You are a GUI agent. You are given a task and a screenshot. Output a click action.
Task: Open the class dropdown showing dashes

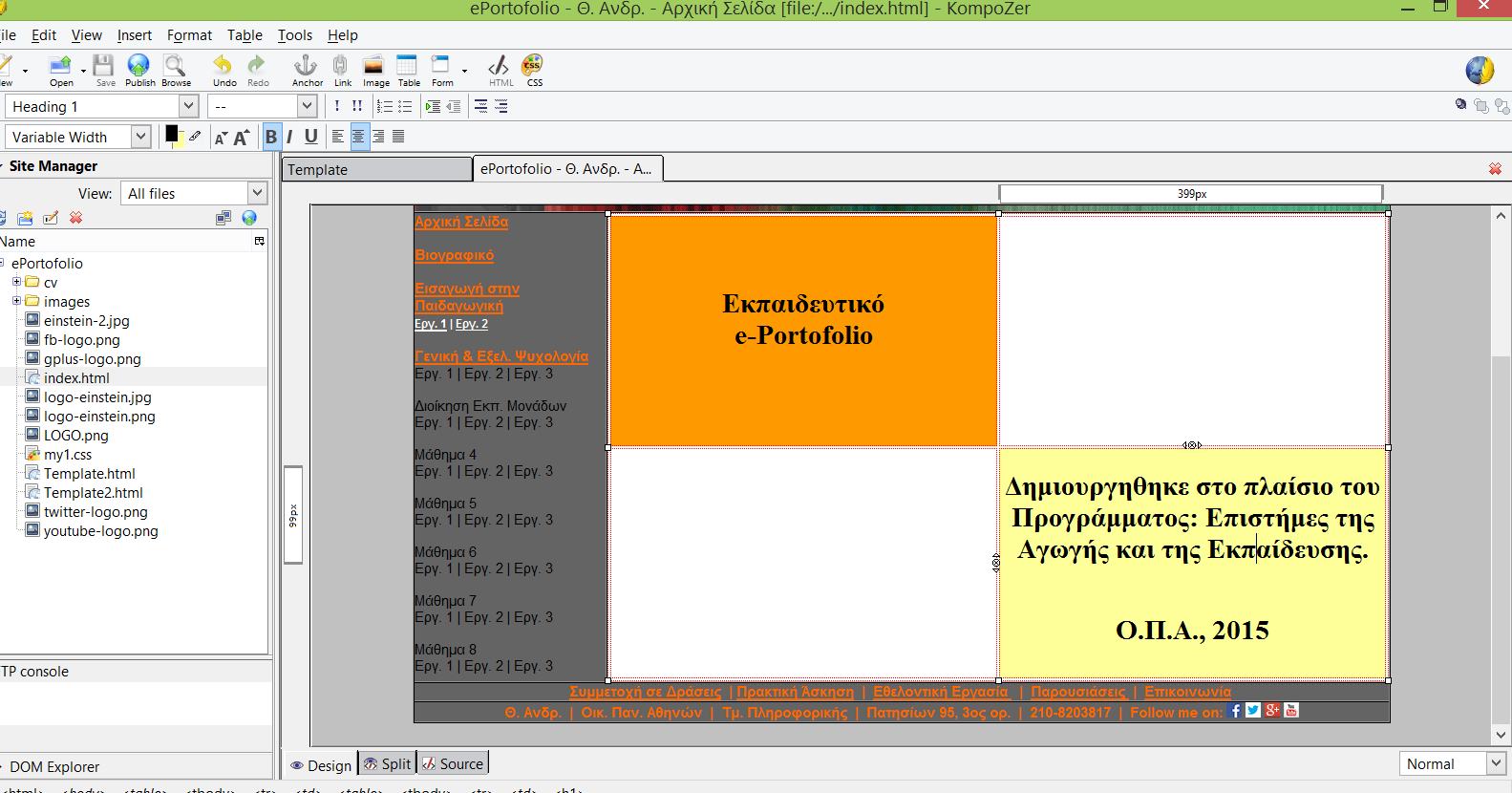(263, 106)
